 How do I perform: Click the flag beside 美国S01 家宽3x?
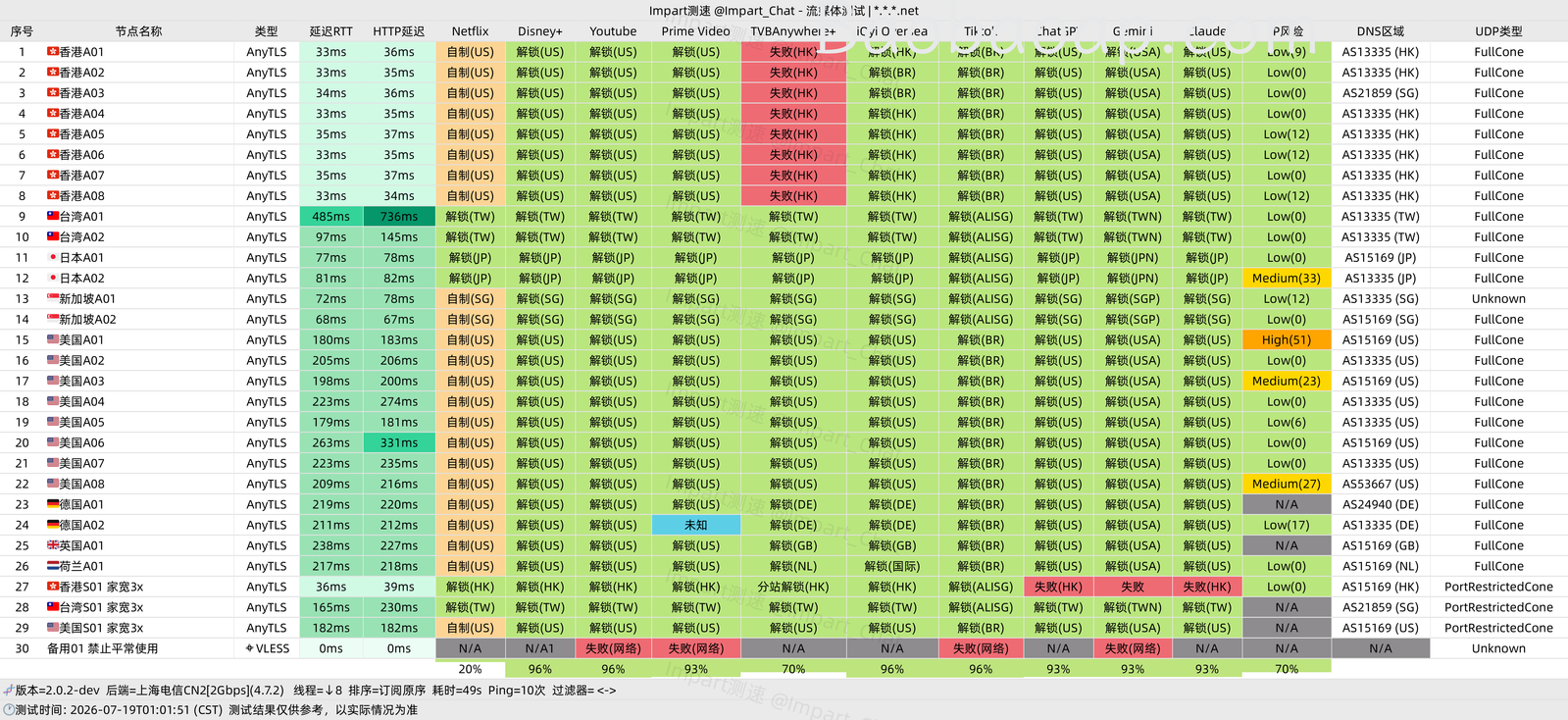(x=53, y=629)
